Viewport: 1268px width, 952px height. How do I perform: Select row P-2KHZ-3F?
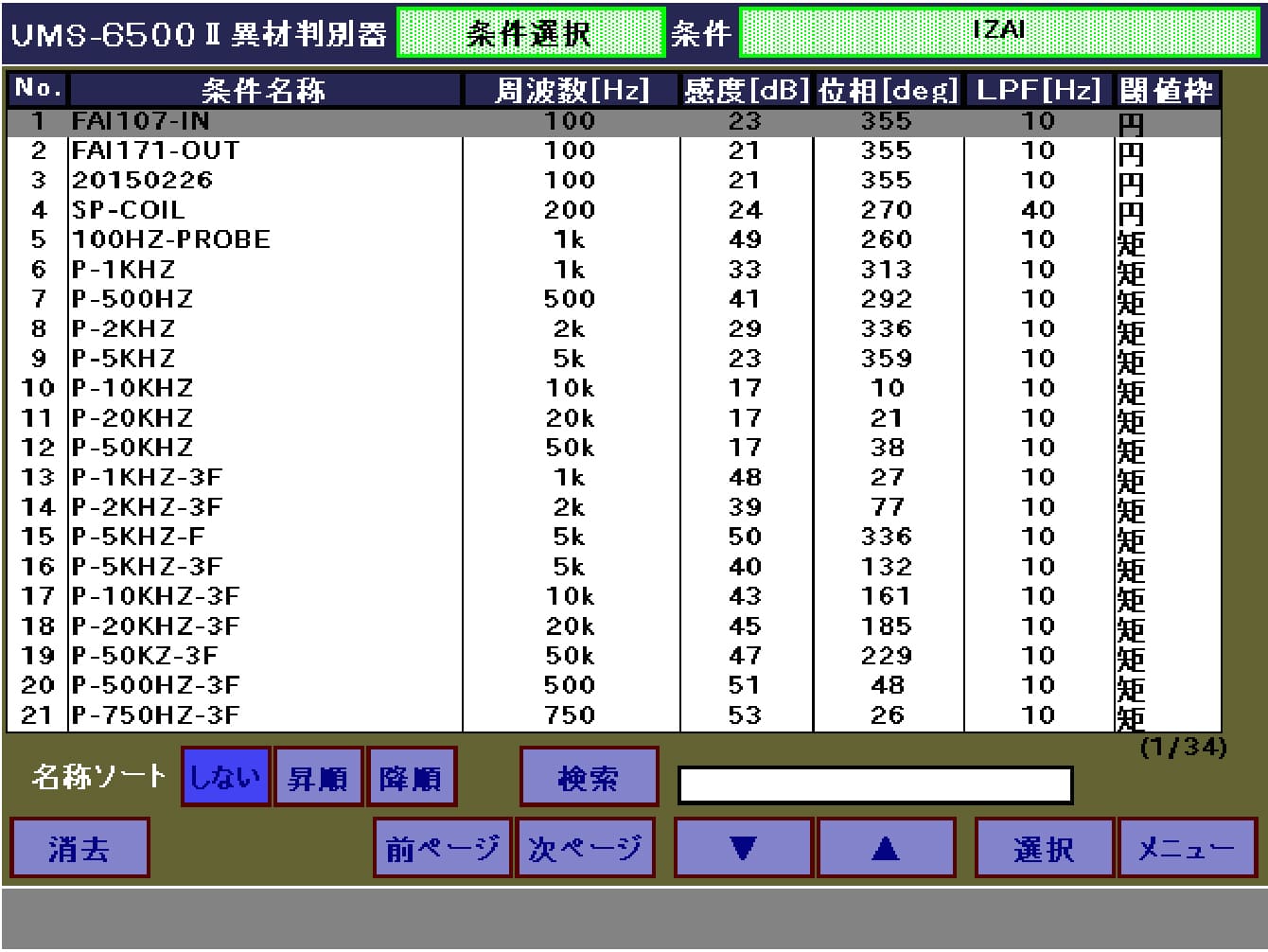[x=613, y=507]
